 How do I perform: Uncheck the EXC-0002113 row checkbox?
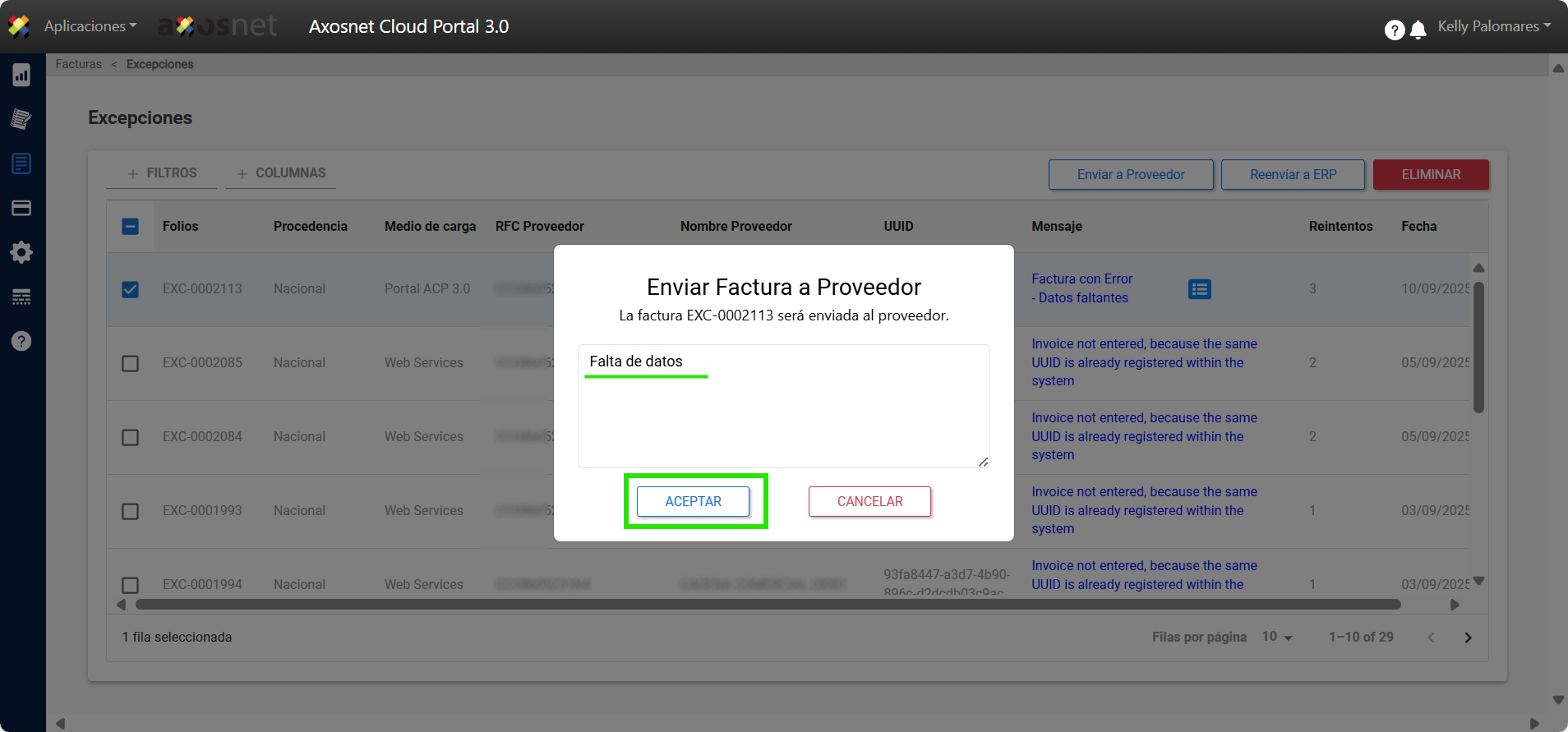(130, 289)
